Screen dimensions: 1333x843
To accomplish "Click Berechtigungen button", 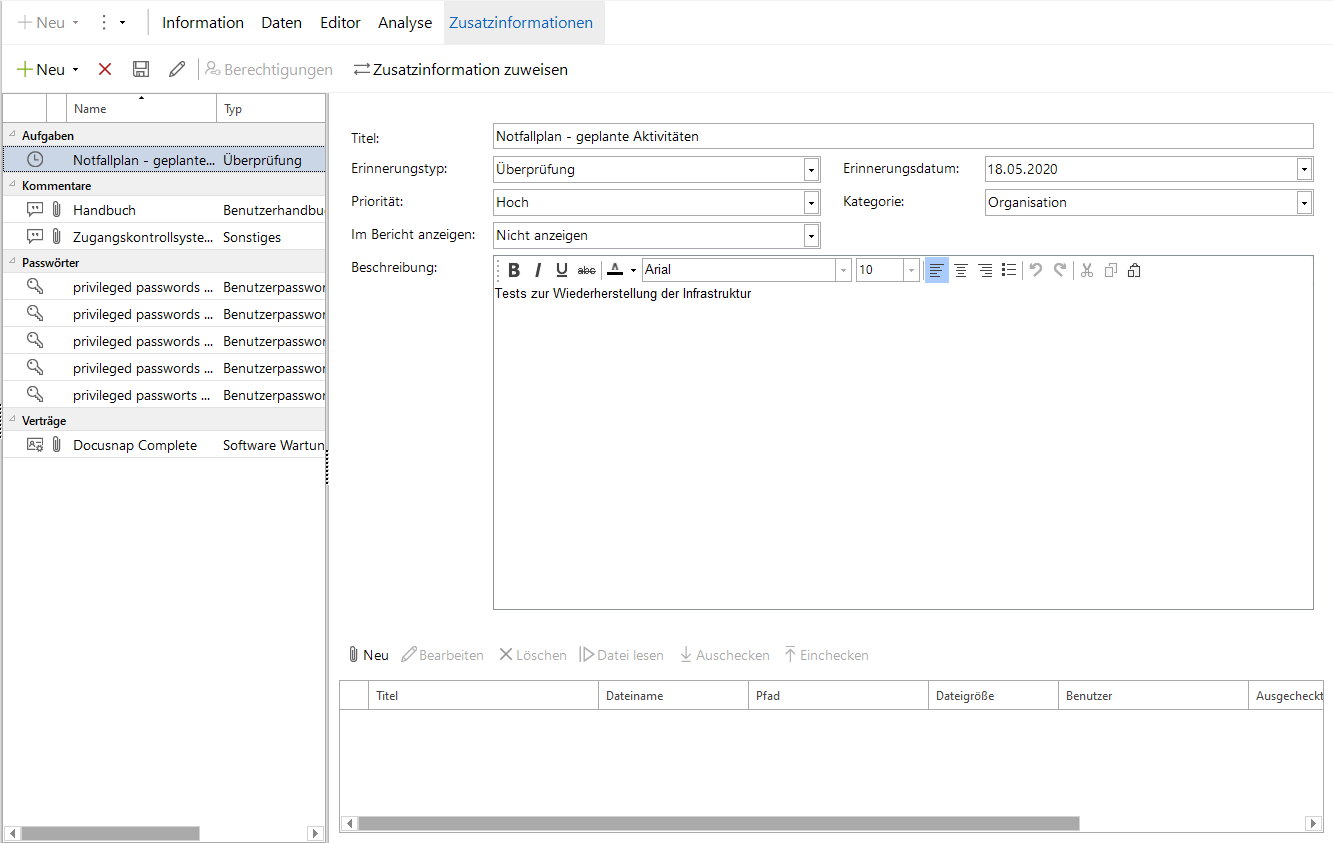I will tap(269, 69).
